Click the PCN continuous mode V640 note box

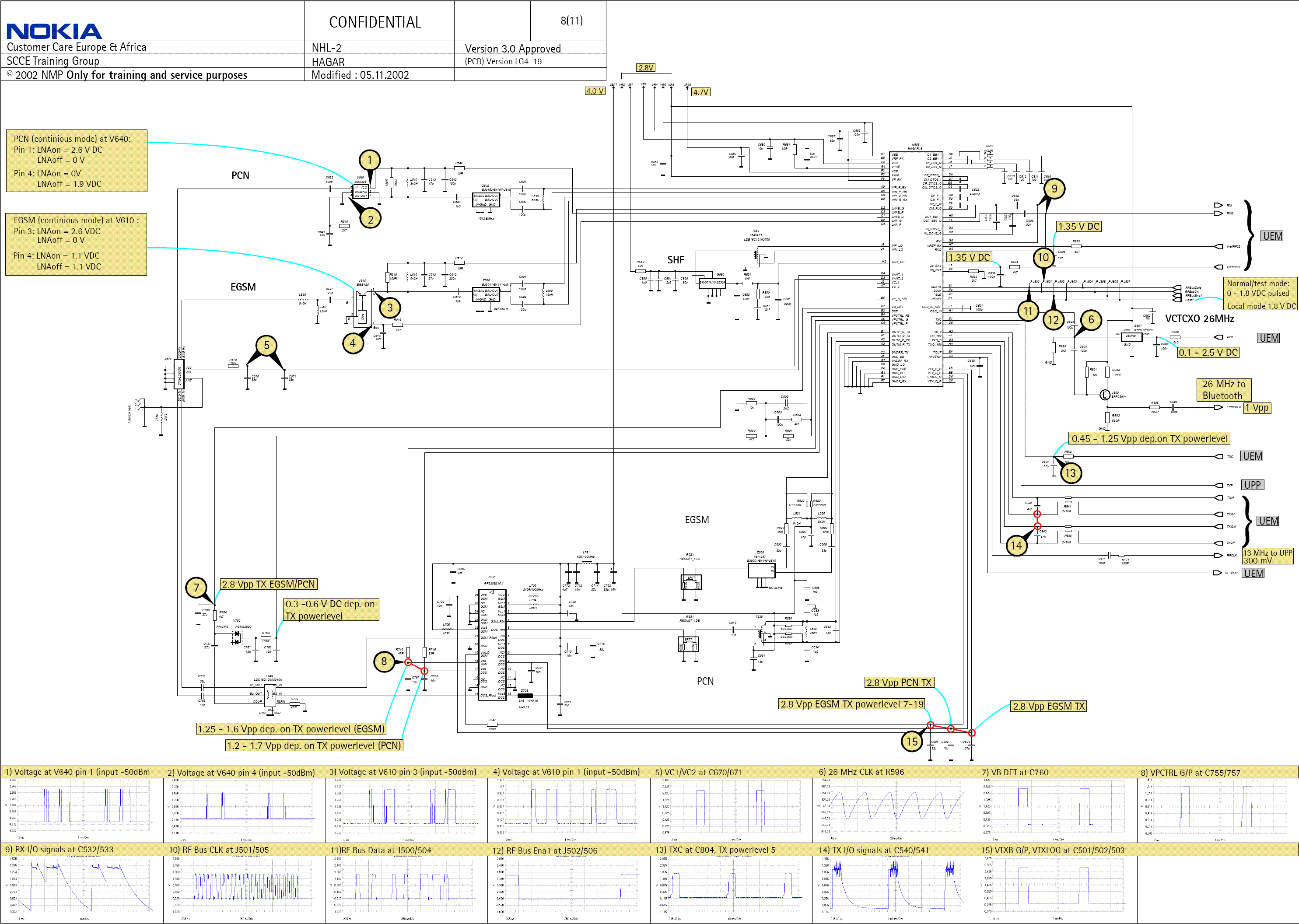(x=77, y=161)
